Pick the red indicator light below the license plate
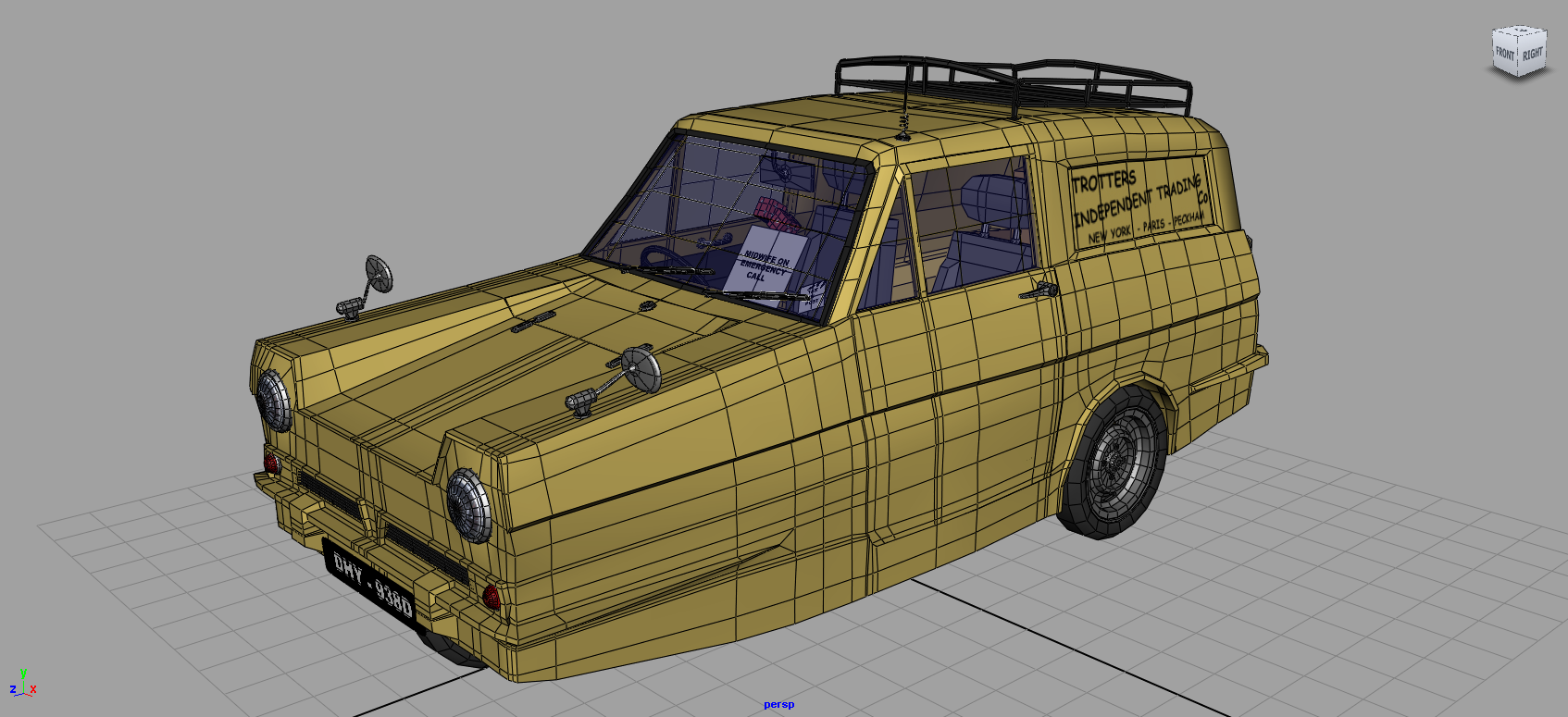 coord(491,597)
